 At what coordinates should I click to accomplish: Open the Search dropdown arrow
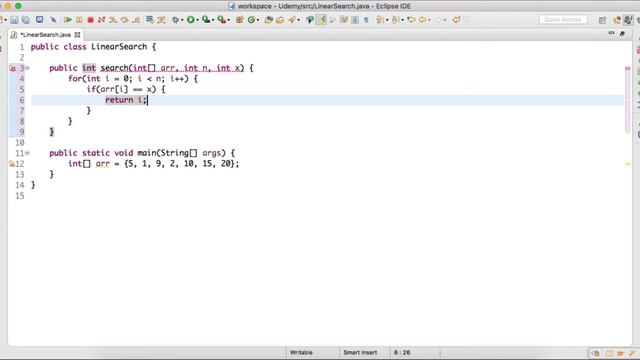click(x=299, y=20)
